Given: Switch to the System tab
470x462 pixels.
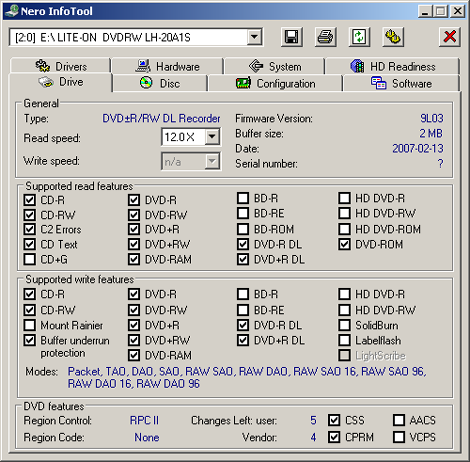Looking at the screenshot, I should (274, 66).
